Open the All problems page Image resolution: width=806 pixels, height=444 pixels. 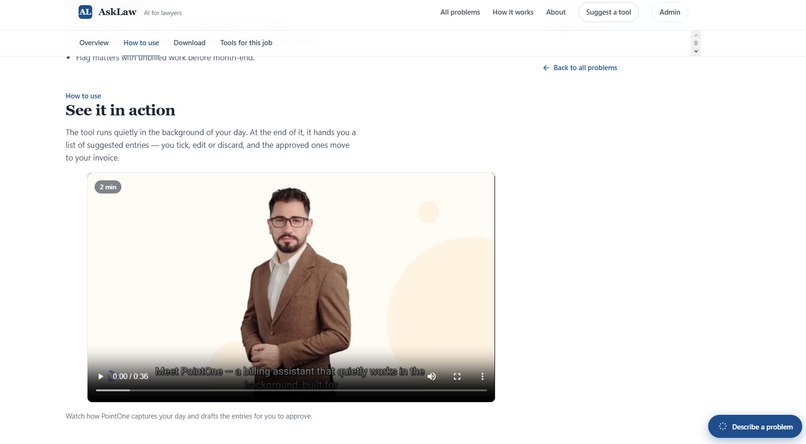pyautogui.click(x=460, y=12)
